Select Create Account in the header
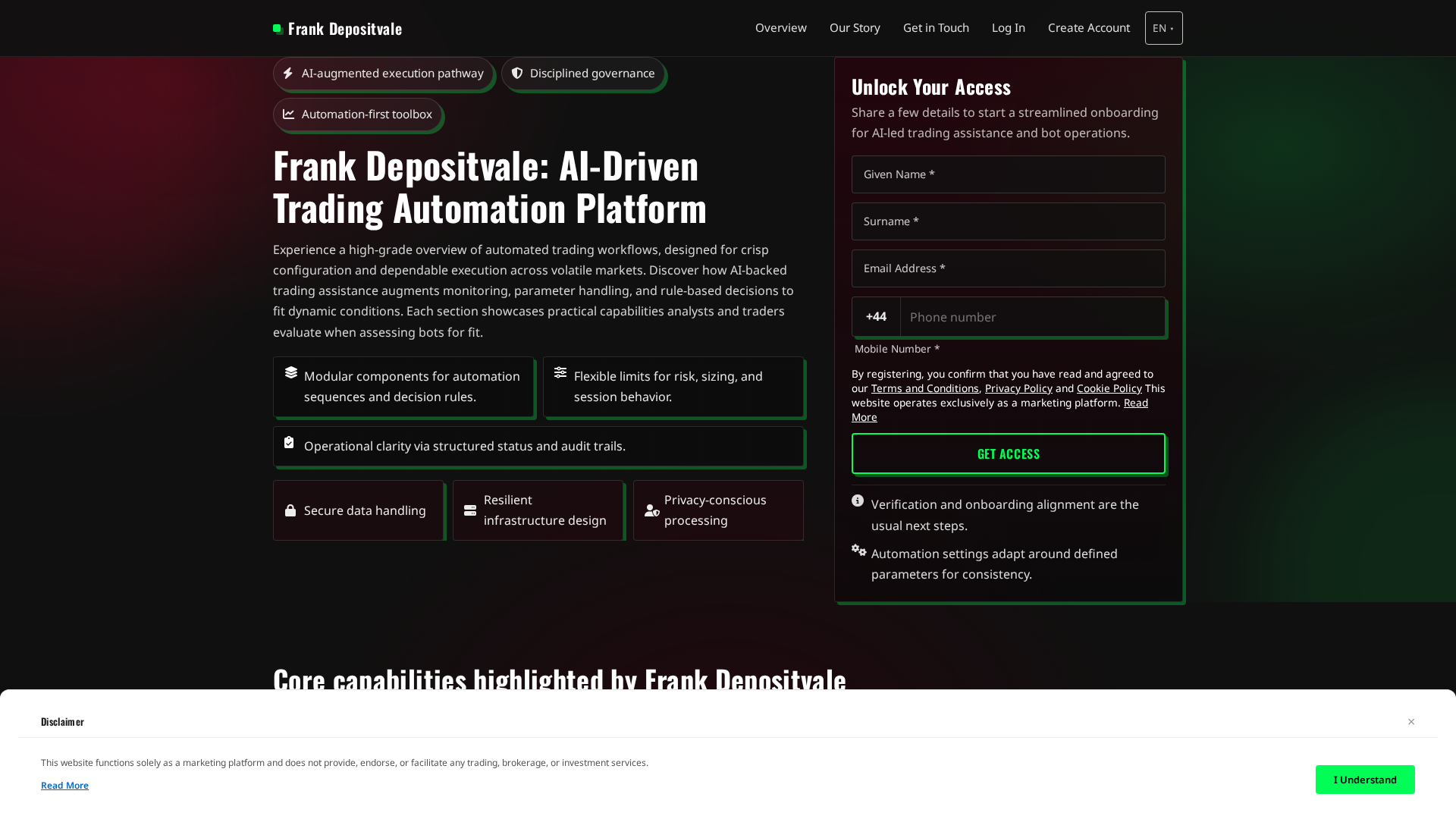Viewport: 1456px width, 819px height. tap(1089, 28)
